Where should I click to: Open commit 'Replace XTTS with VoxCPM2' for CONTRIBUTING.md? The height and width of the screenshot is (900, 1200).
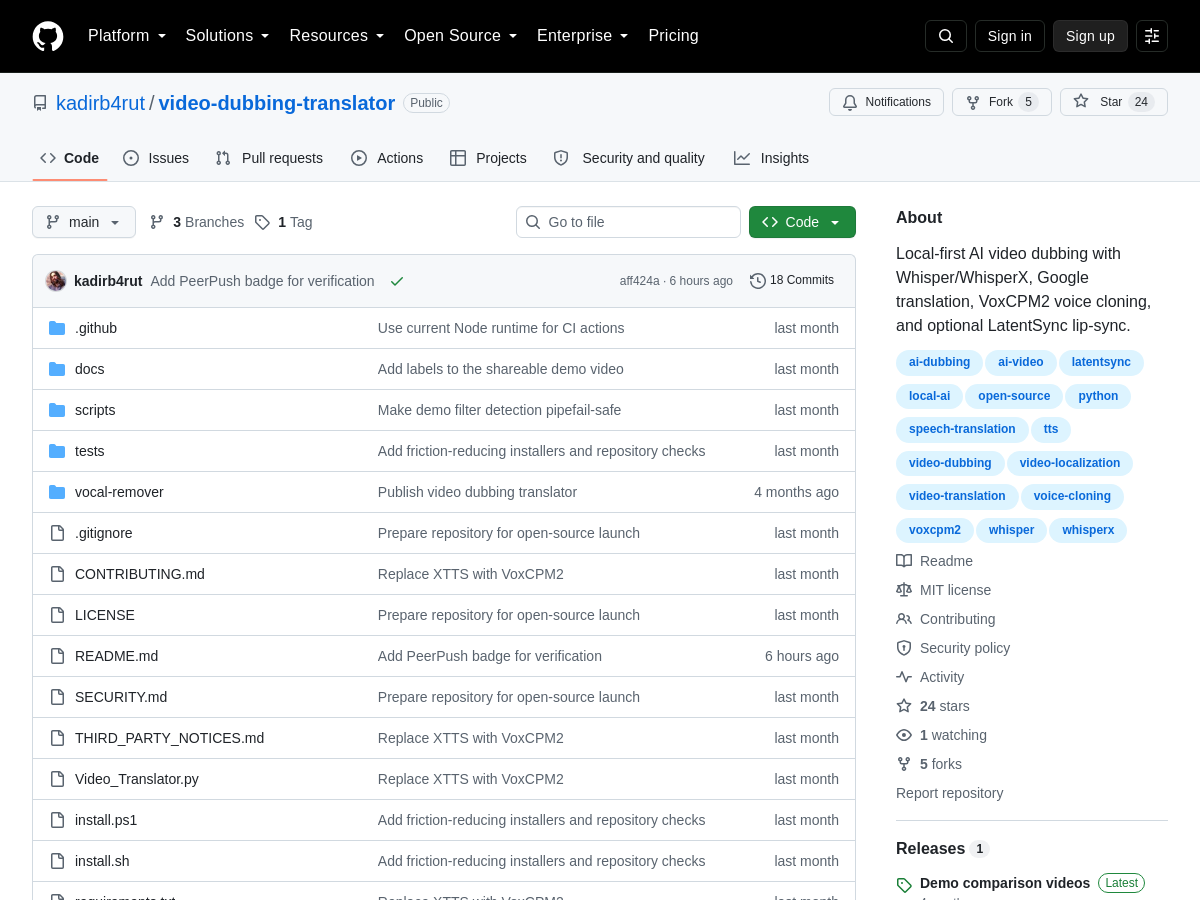pos(471,574)
